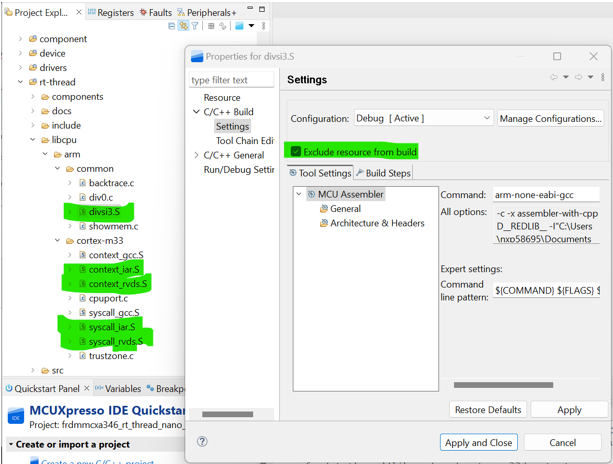The image size is (613, 464).
Task: Expand the src folder
Action: [33, 370]
